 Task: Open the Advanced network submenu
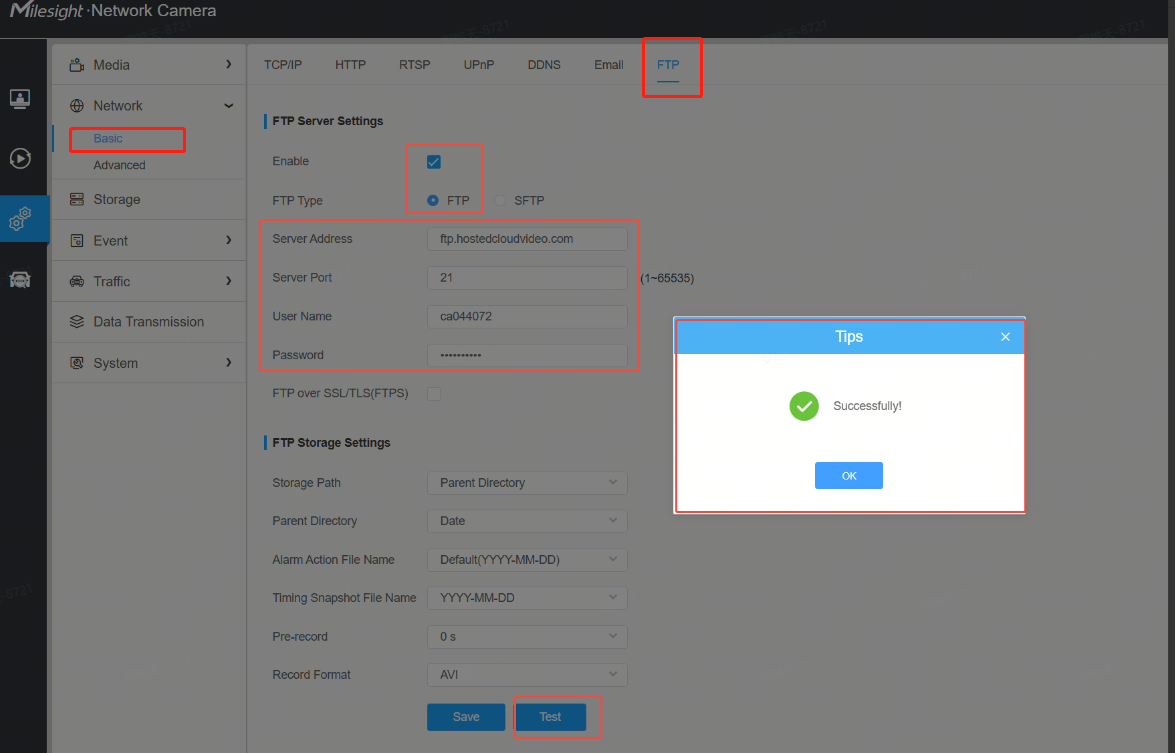pyautogui.click(x=119, y=165)
